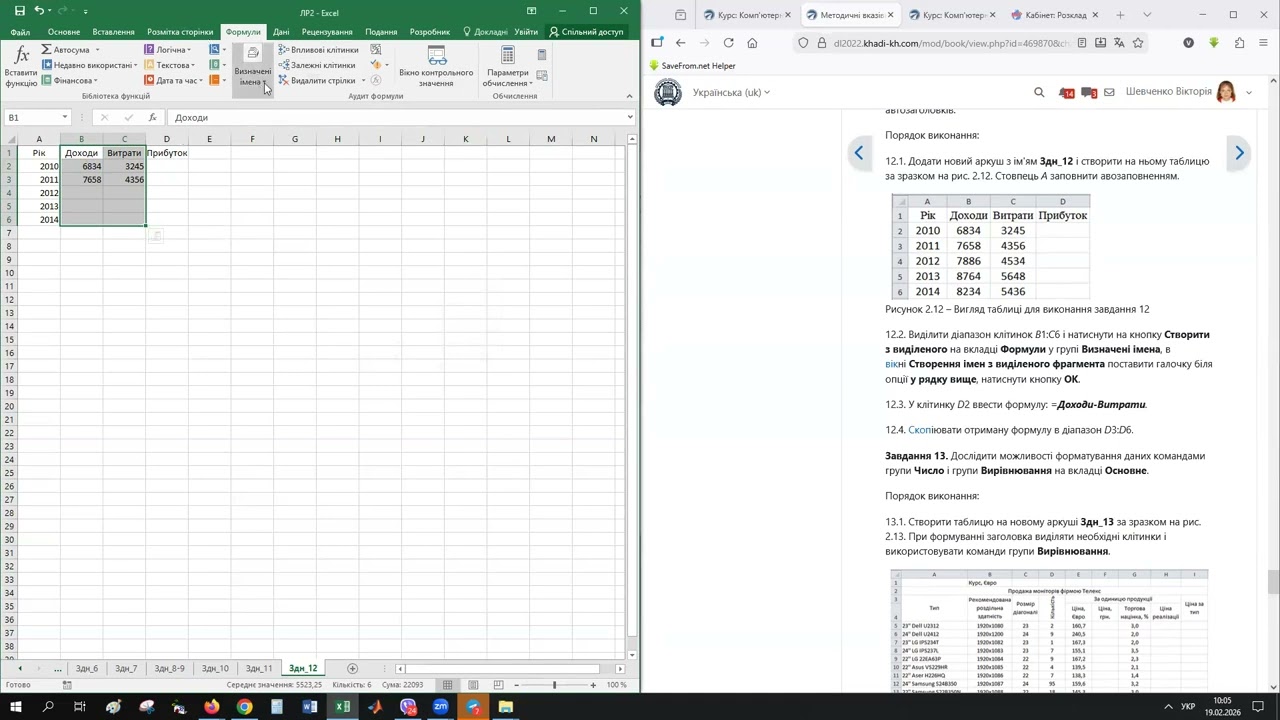
Task: Open Calculation Options (Параметри обчислення)
Action: point(508,66)
